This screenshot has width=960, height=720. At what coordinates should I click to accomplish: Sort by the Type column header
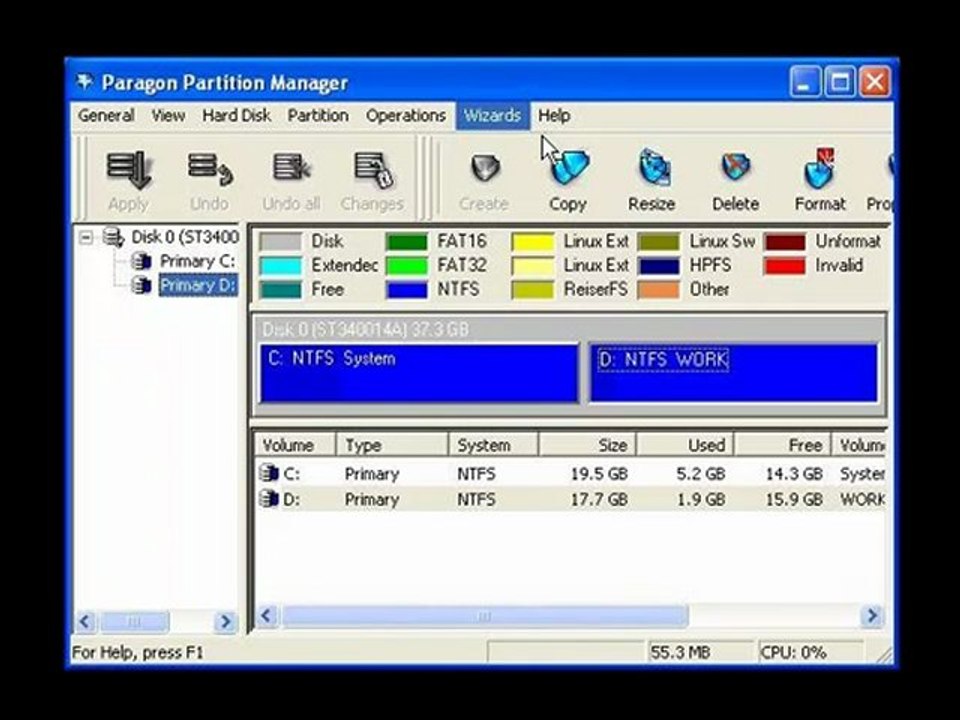[x=392, y=445]
